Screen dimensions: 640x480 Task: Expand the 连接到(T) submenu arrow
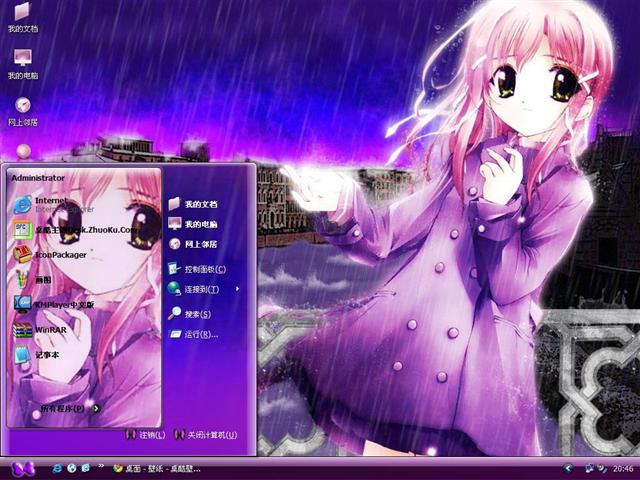pos(237,289)
